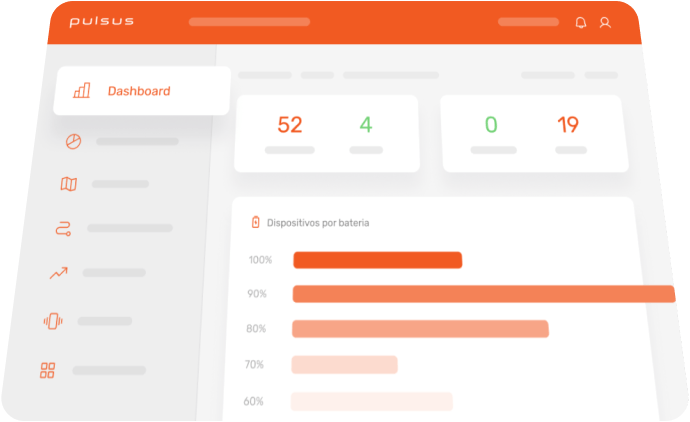
Task: Click the search bar in the header
Action: pos(250,22)
